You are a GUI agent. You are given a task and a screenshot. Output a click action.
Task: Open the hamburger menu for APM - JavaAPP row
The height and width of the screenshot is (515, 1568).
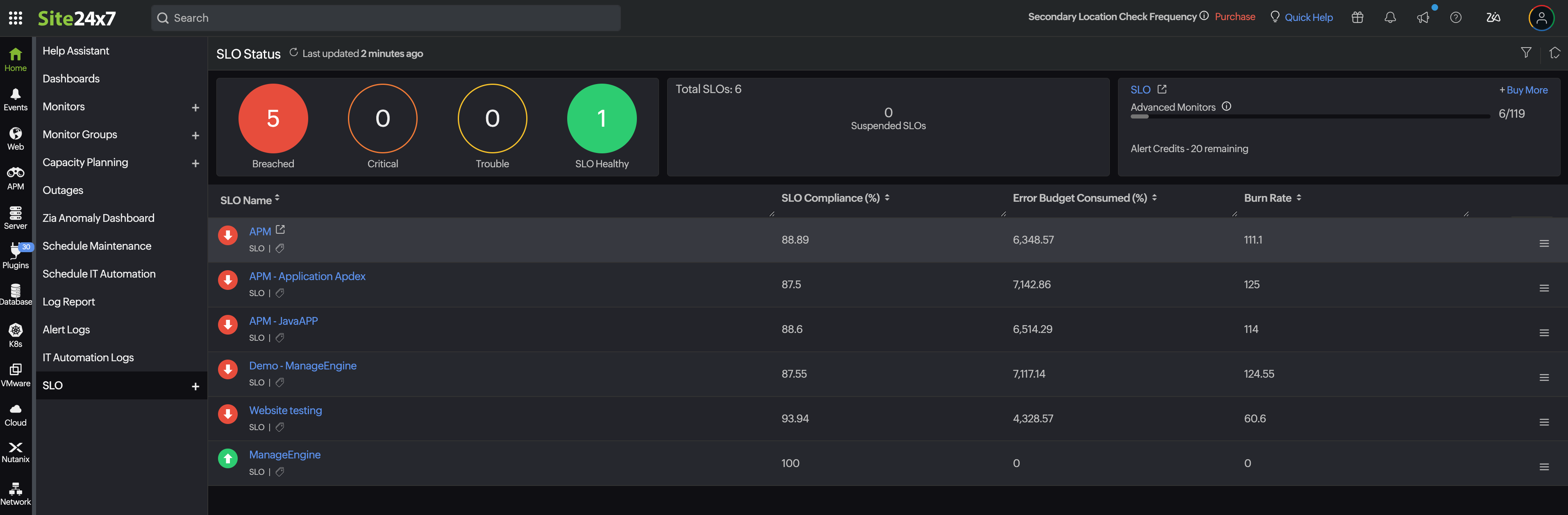click(x=1545, y=333)
